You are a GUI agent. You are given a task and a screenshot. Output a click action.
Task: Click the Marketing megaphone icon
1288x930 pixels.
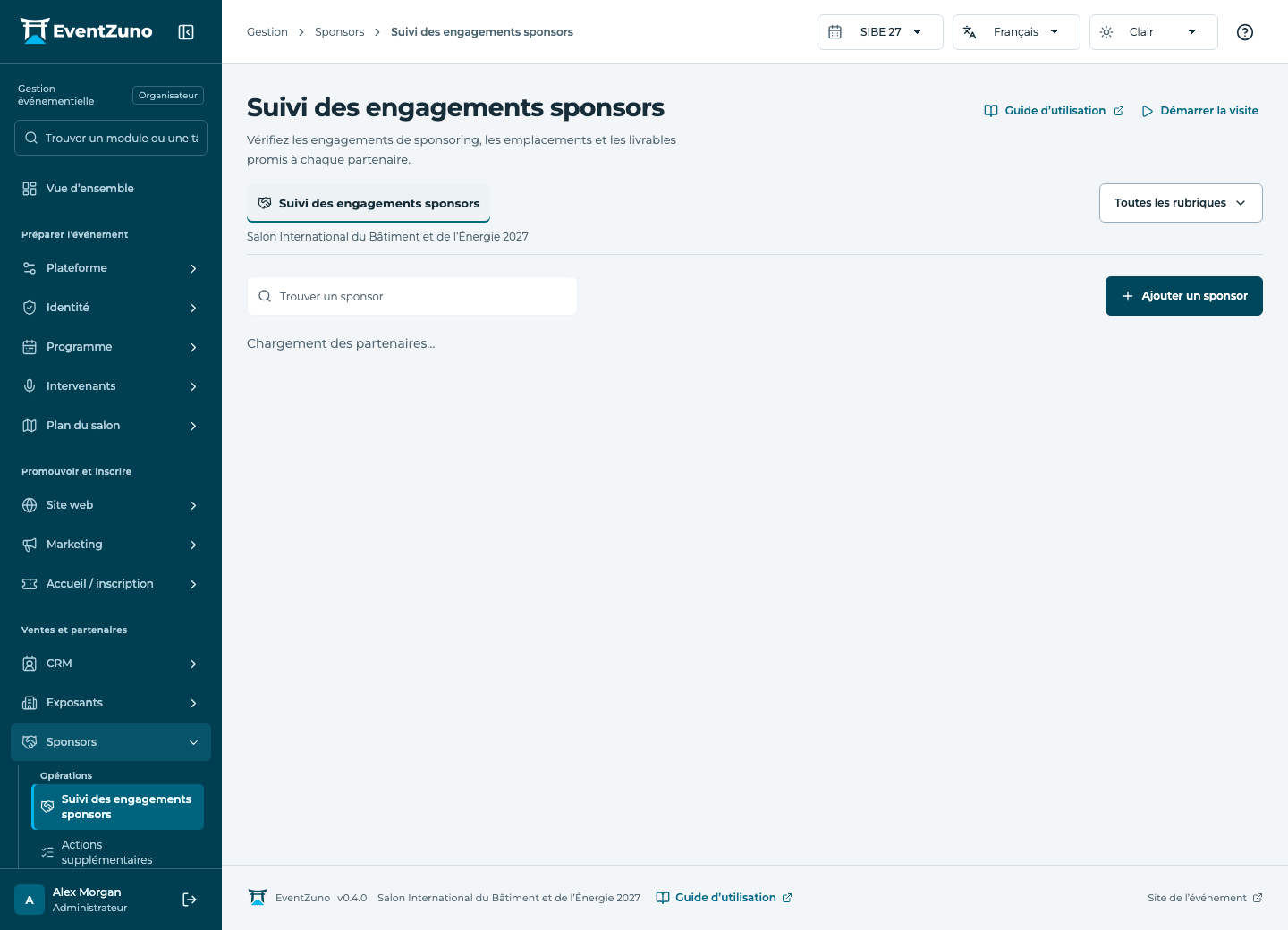point(30,545)
